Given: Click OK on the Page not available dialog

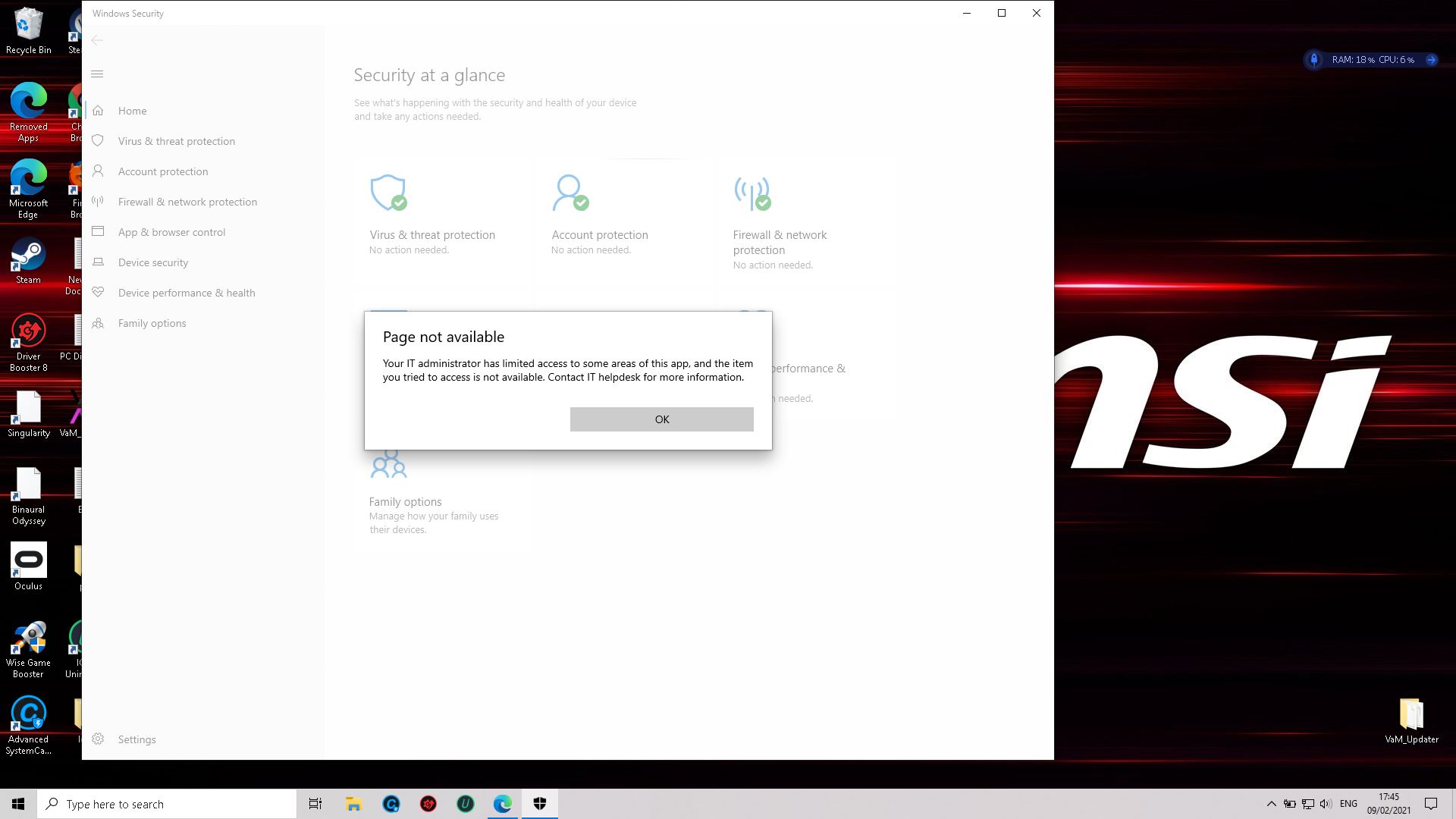Looking at the screenshot, I should (661, 419).
